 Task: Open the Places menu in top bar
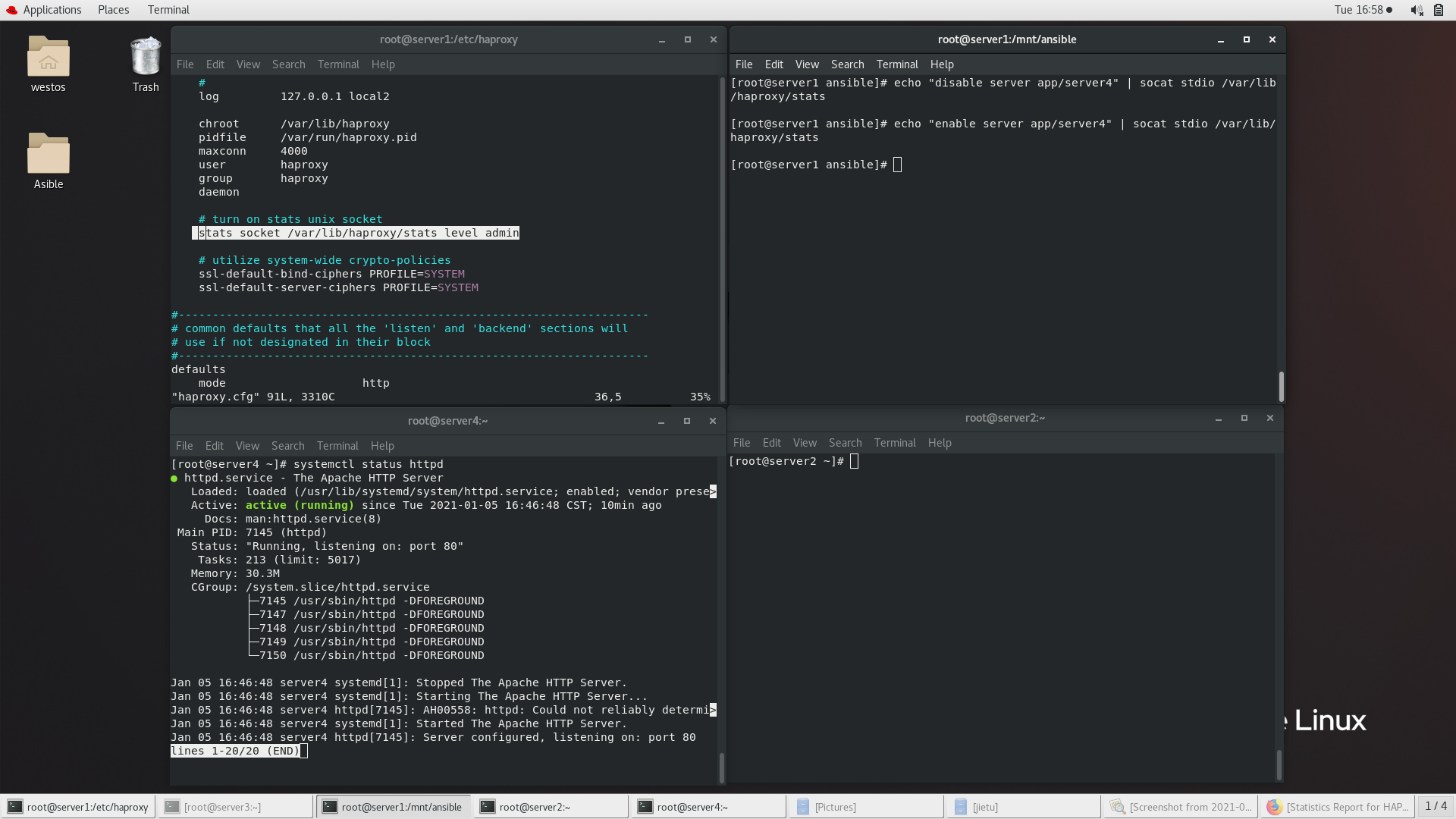(x=114, y=10)
